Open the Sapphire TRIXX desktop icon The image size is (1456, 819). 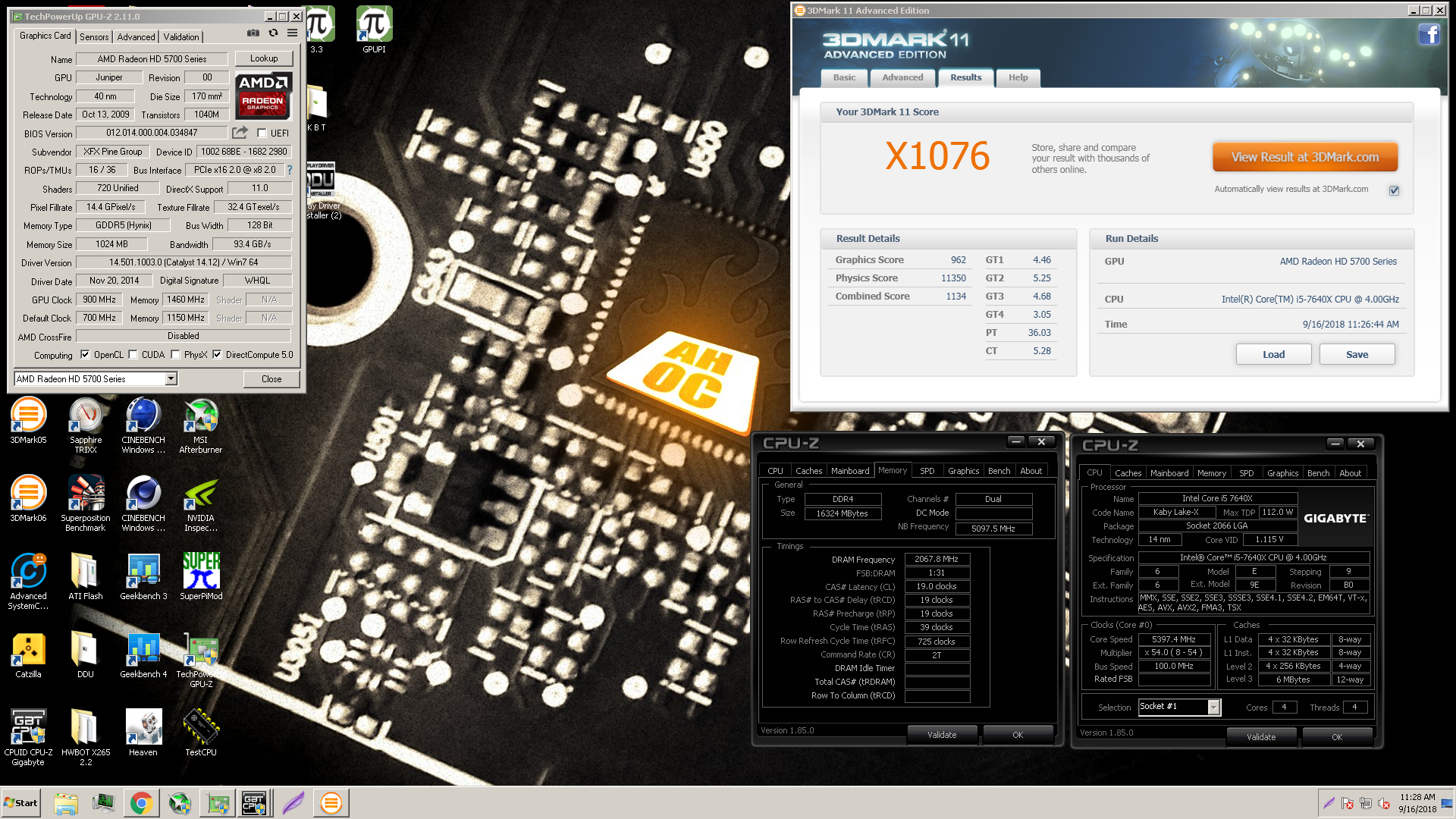[86, 425]
